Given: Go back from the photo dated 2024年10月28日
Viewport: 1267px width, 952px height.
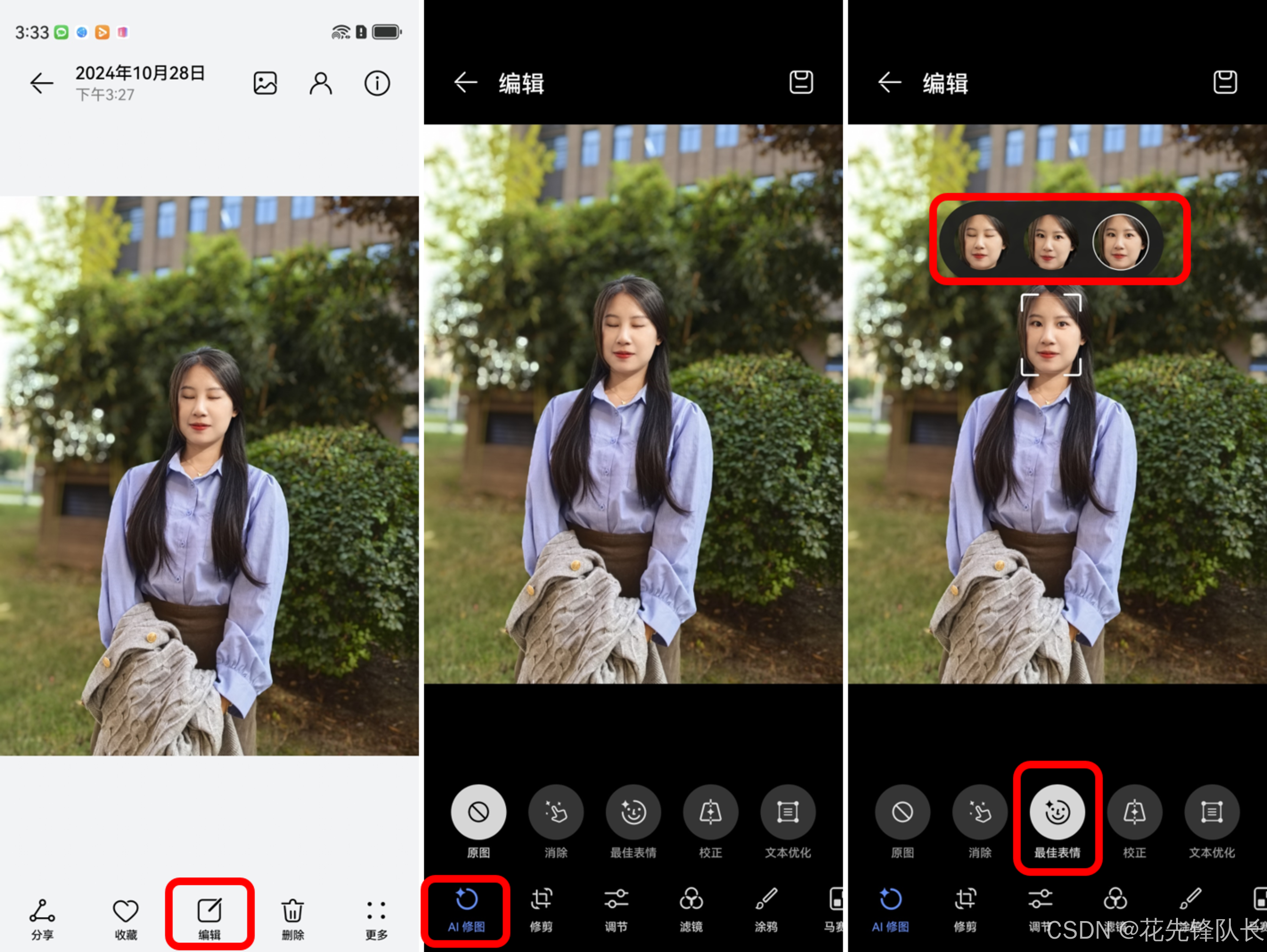Looking at the screenshot, I should (x=42, y=84).
